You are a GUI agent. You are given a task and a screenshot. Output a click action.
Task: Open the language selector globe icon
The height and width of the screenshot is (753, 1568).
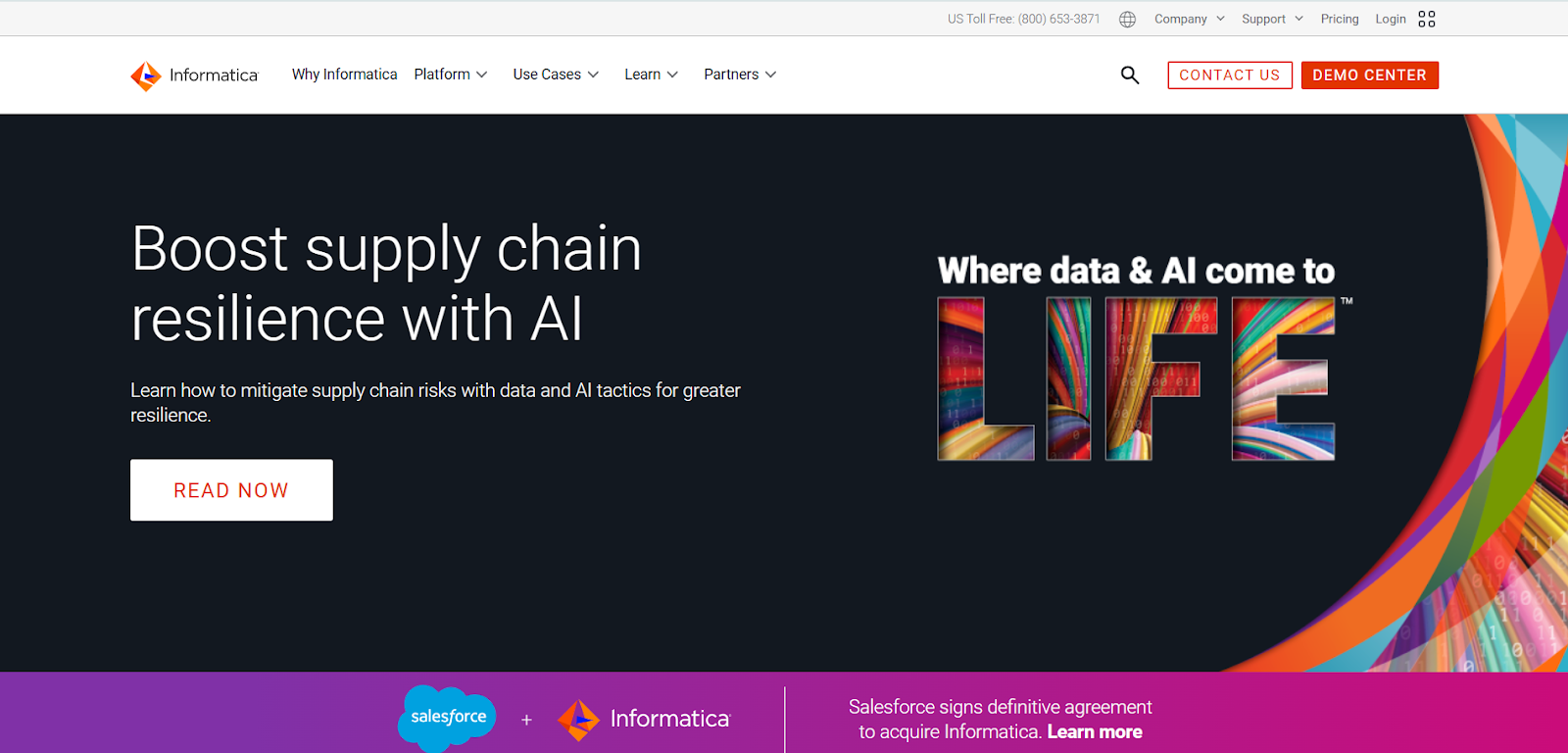pyautogui.click(x=1126, y=19)
